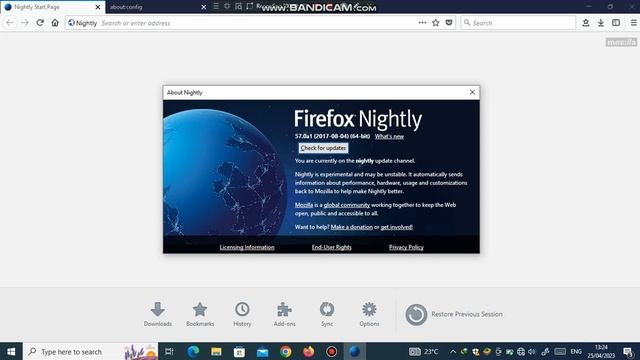640x360 pixels.
Task: Open clock and date showing 13:24
Action: pos(601,351)
